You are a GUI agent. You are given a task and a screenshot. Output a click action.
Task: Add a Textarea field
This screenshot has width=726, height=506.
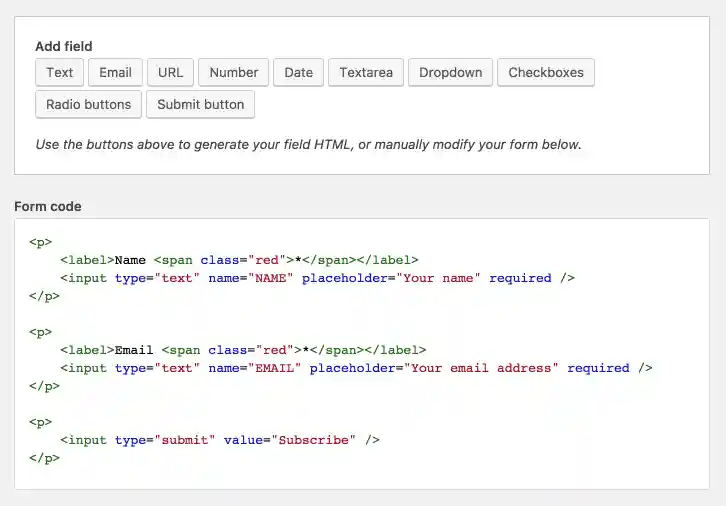tap(366, 72)
